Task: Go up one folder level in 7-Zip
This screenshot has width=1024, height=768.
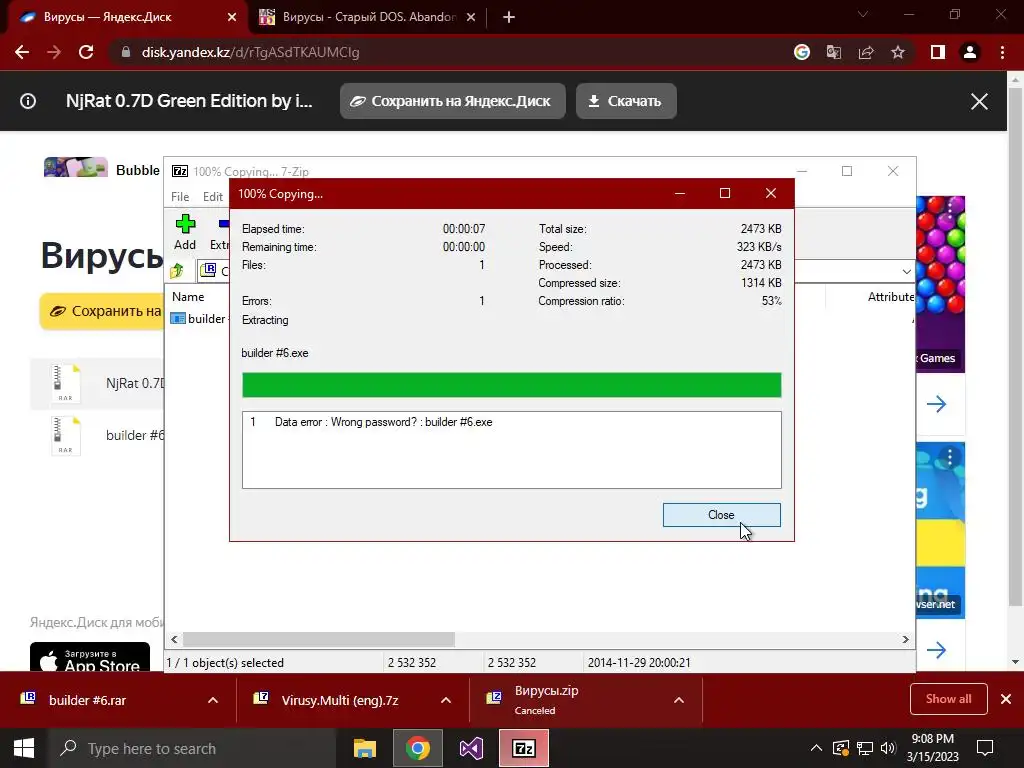Action: (x=176, y=270)
